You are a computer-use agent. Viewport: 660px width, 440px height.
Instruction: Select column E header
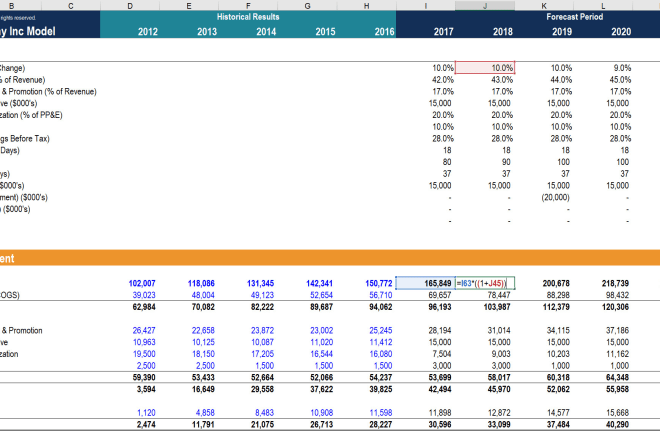pos(189,5)
